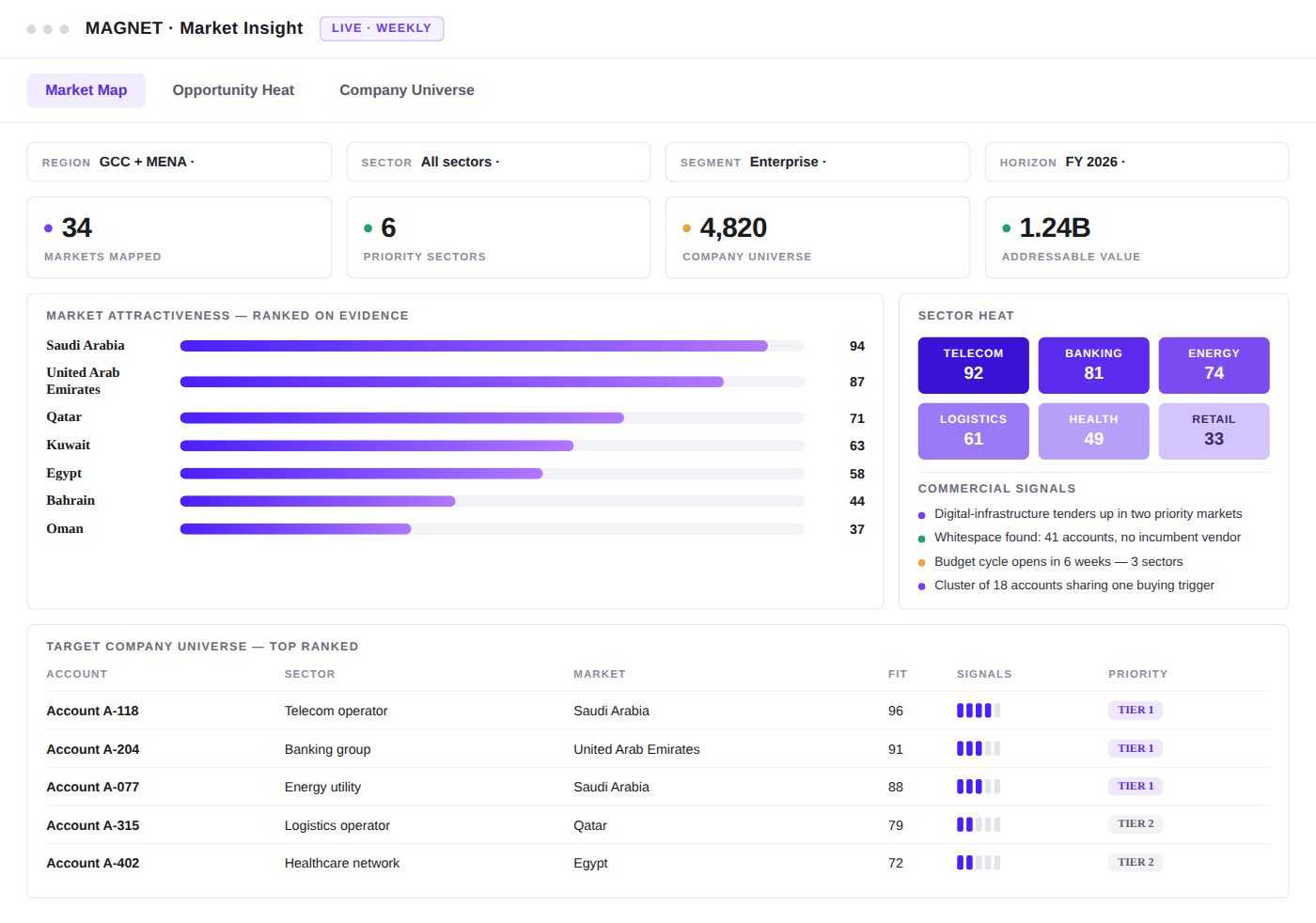Click Digital-infrastructure tenders signal text
1316x923 pixels.
(1088, 514)
